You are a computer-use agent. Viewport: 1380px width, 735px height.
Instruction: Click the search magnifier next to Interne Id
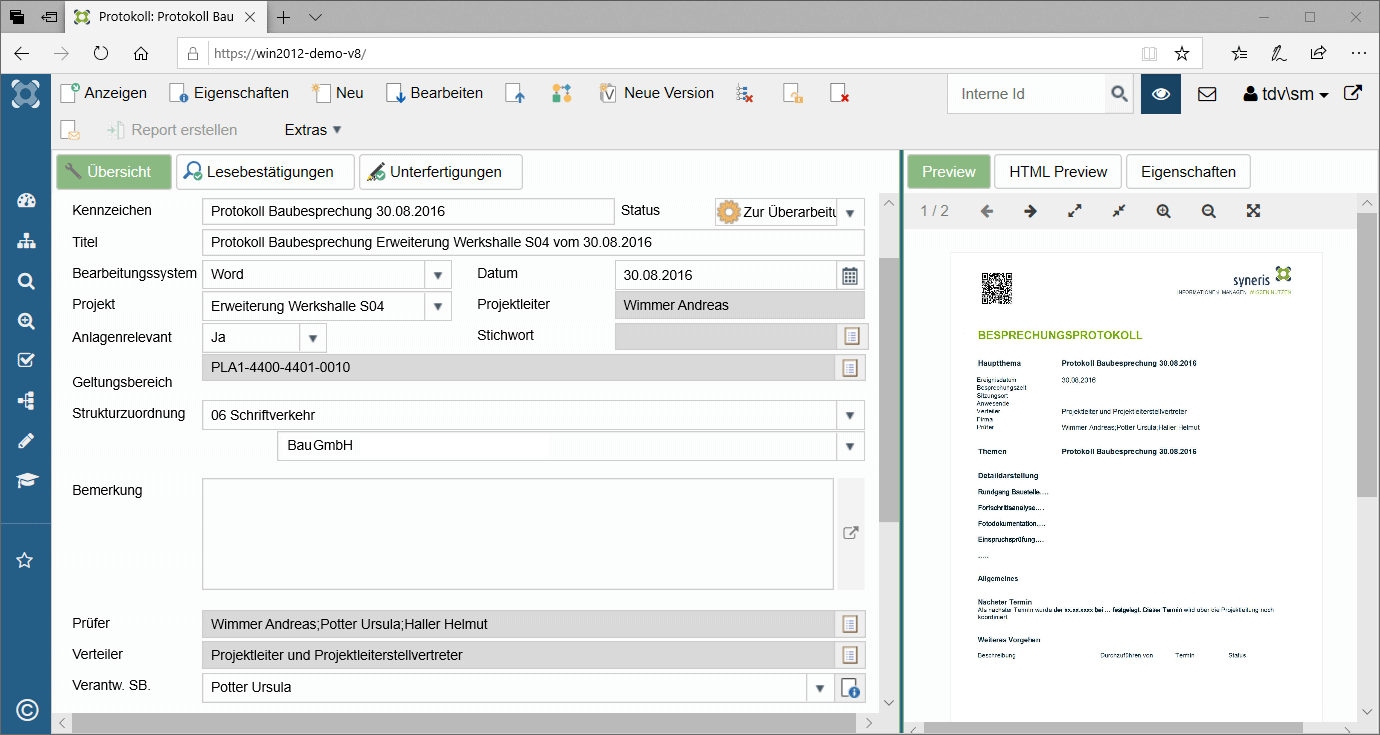(x=1119, y=94)
